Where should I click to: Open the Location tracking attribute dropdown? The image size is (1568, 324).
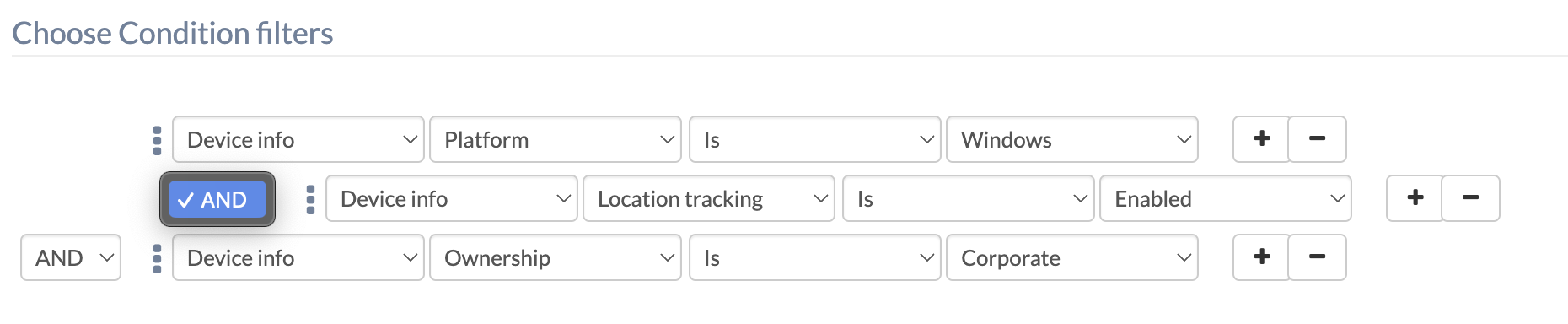pos(709,198)
